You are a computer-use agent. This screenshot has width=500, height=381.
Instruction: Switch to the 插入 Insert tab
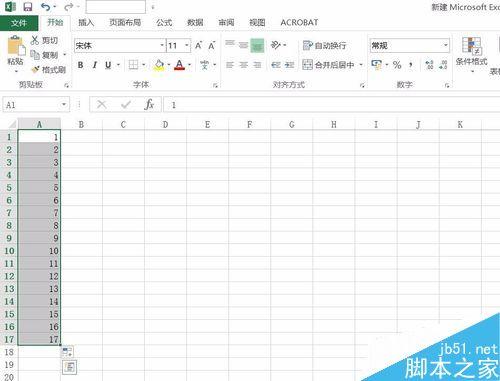[x=86, y=23]
